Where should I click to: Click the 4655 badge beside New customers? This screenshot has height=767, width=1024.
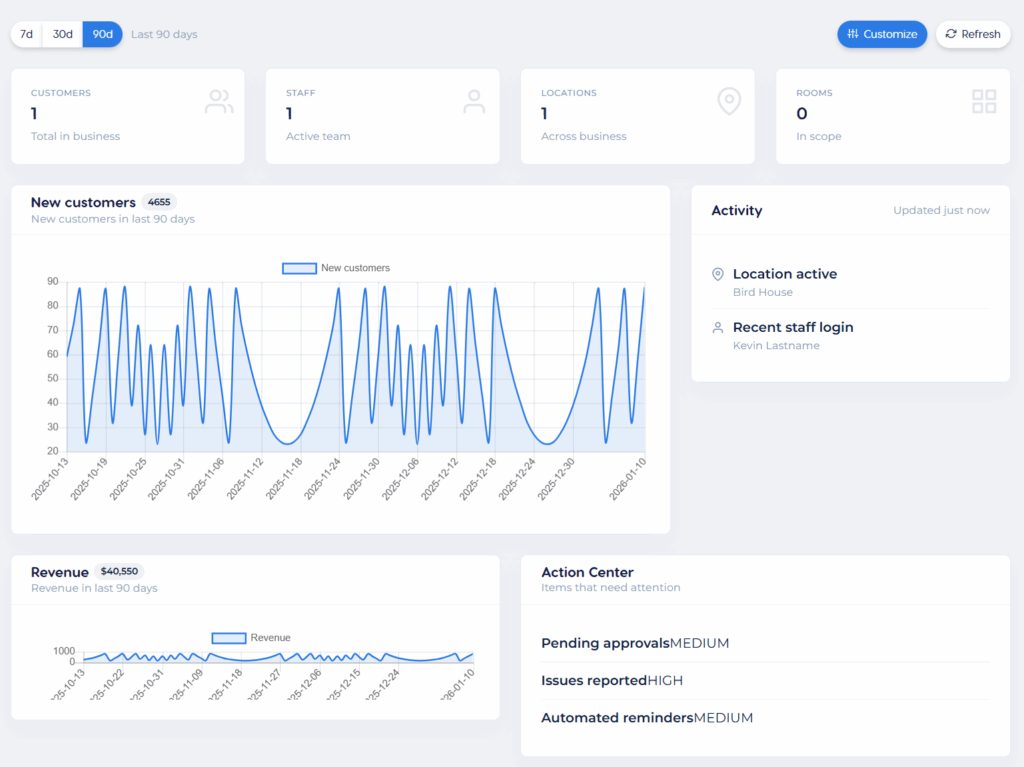pyautogui.click(x=159, y=202)
